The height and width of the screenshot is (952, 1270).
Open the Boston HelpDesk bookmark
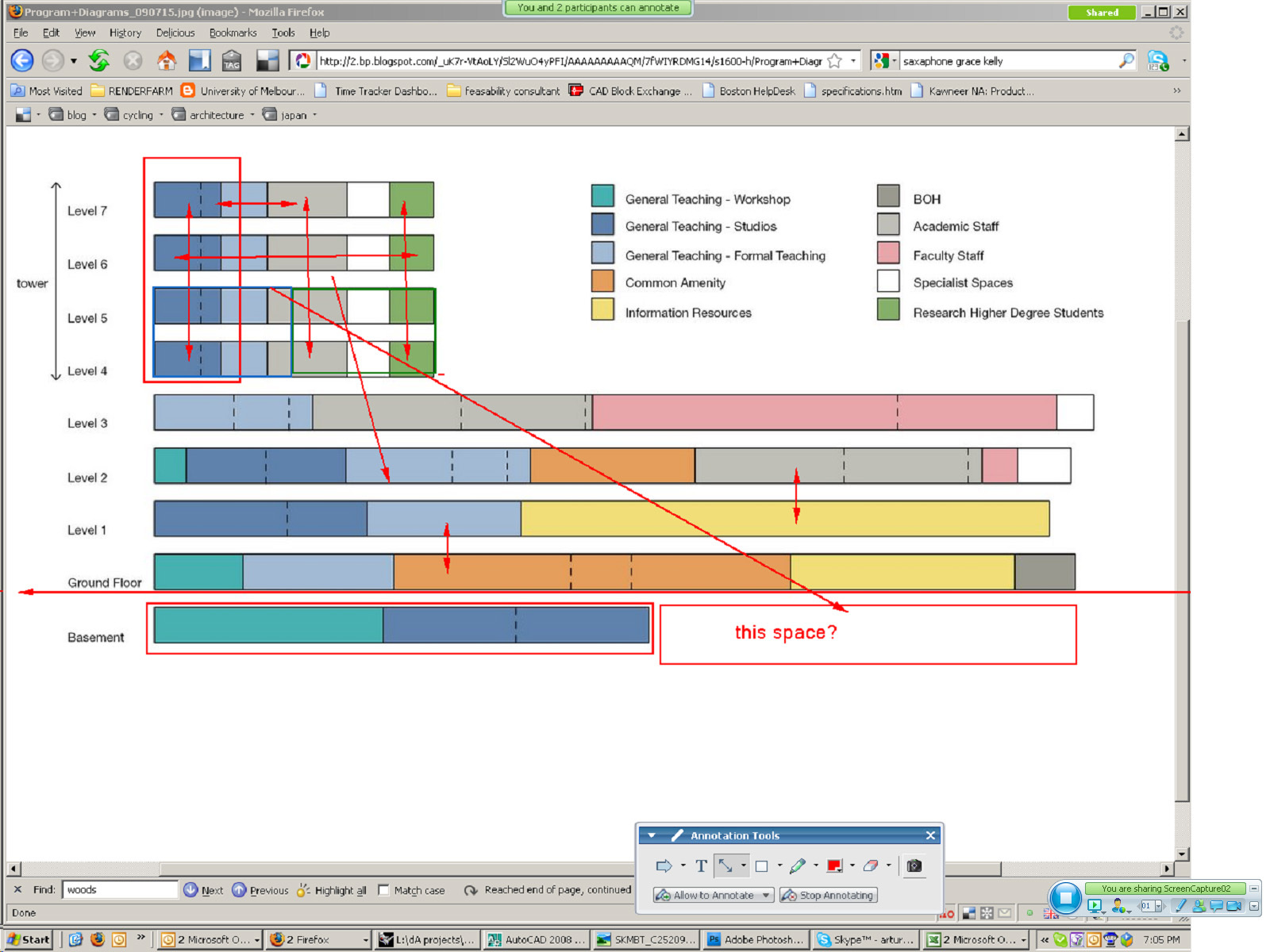(749, 91)
